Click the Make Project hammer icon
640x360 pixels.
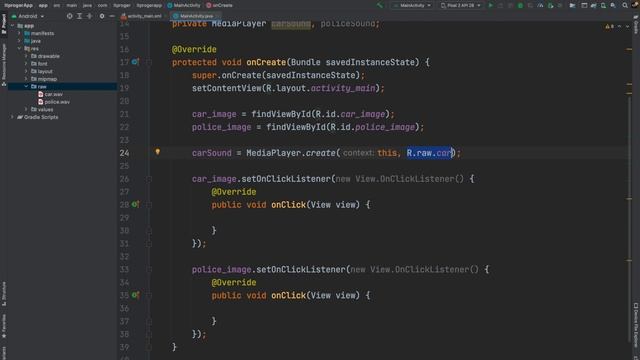point(380,5)
